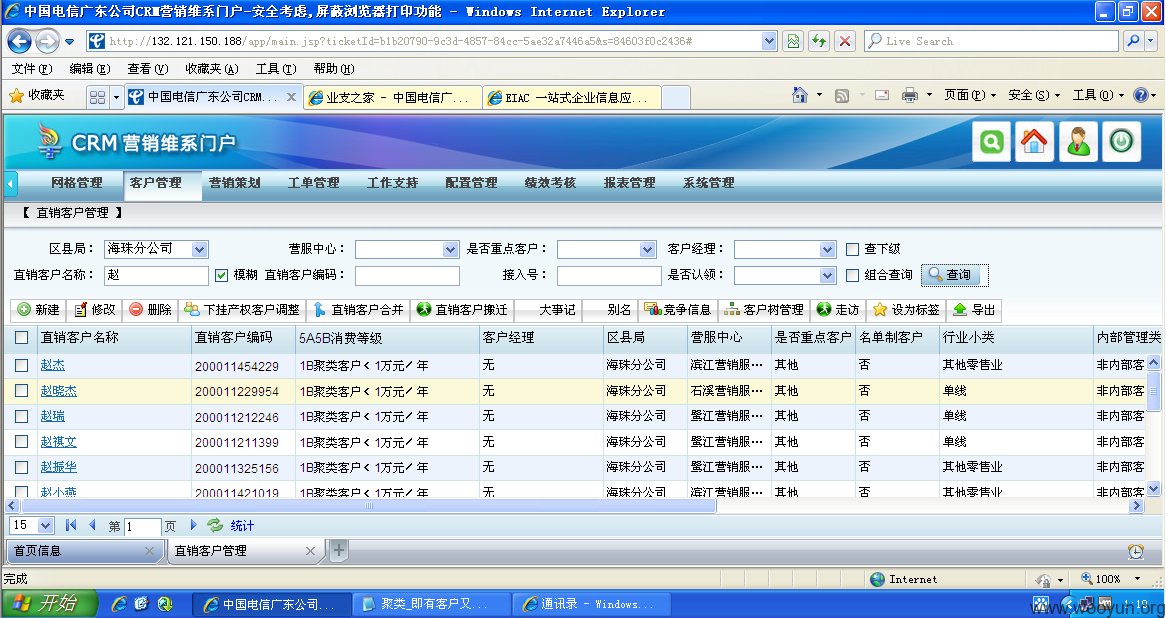
Task: Open the IE 页面 dropdown menu
Action: [970, 94]
